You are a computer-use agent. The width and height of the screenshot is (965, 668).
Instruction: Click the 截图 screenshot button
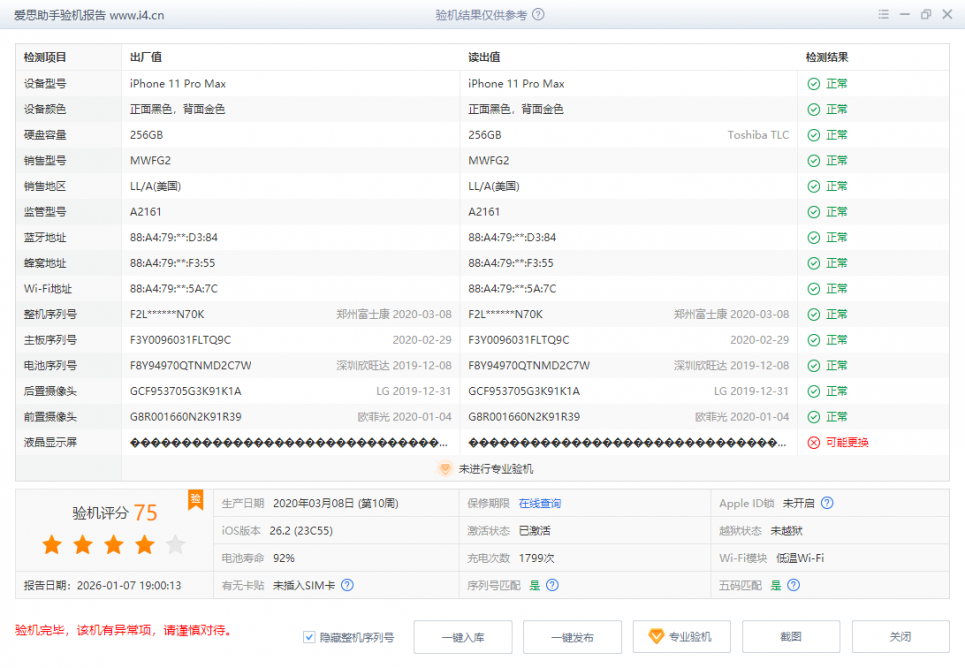click(791, 637)
